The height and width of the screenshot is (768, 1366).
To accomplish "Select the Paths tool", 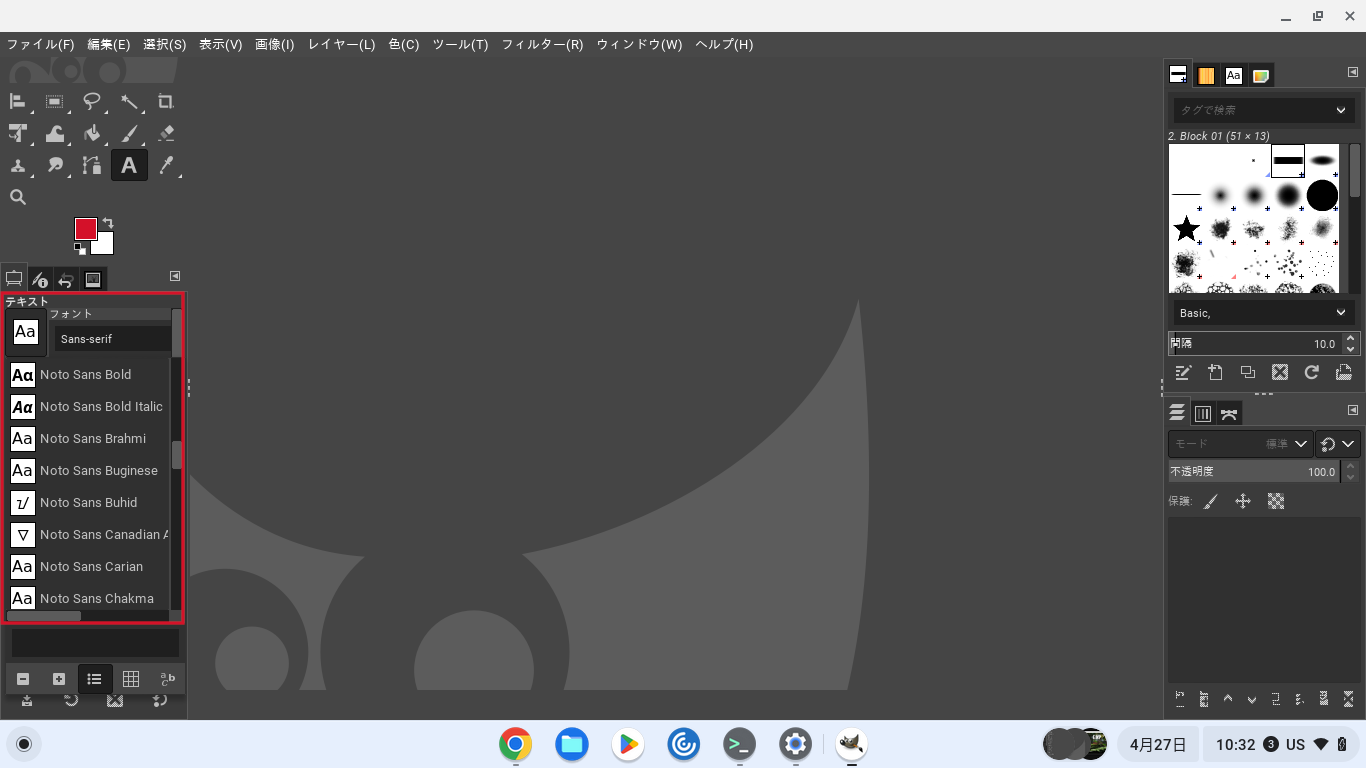I will [92, 165].
